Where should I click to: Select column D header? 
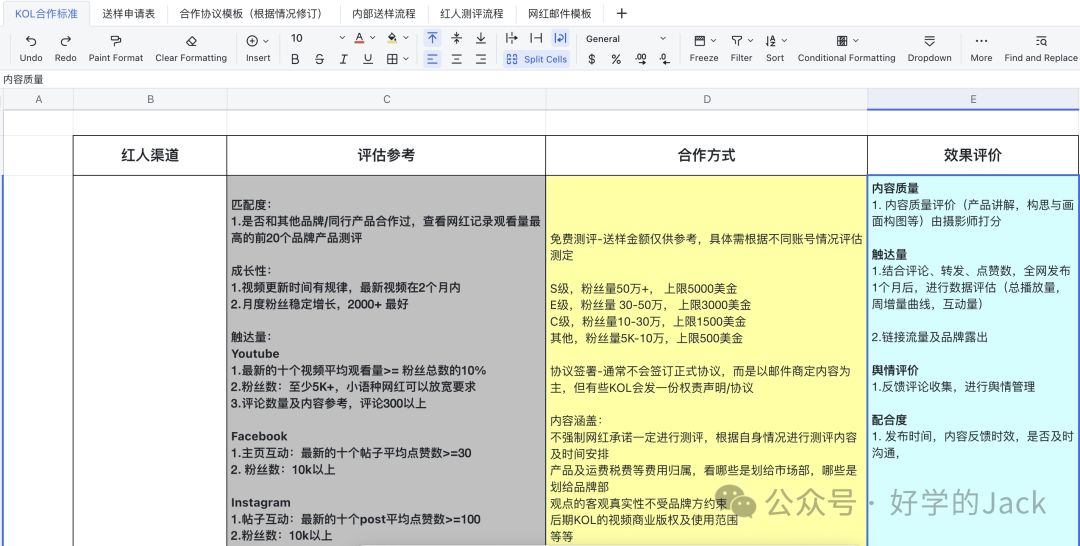tap(707, 99)
